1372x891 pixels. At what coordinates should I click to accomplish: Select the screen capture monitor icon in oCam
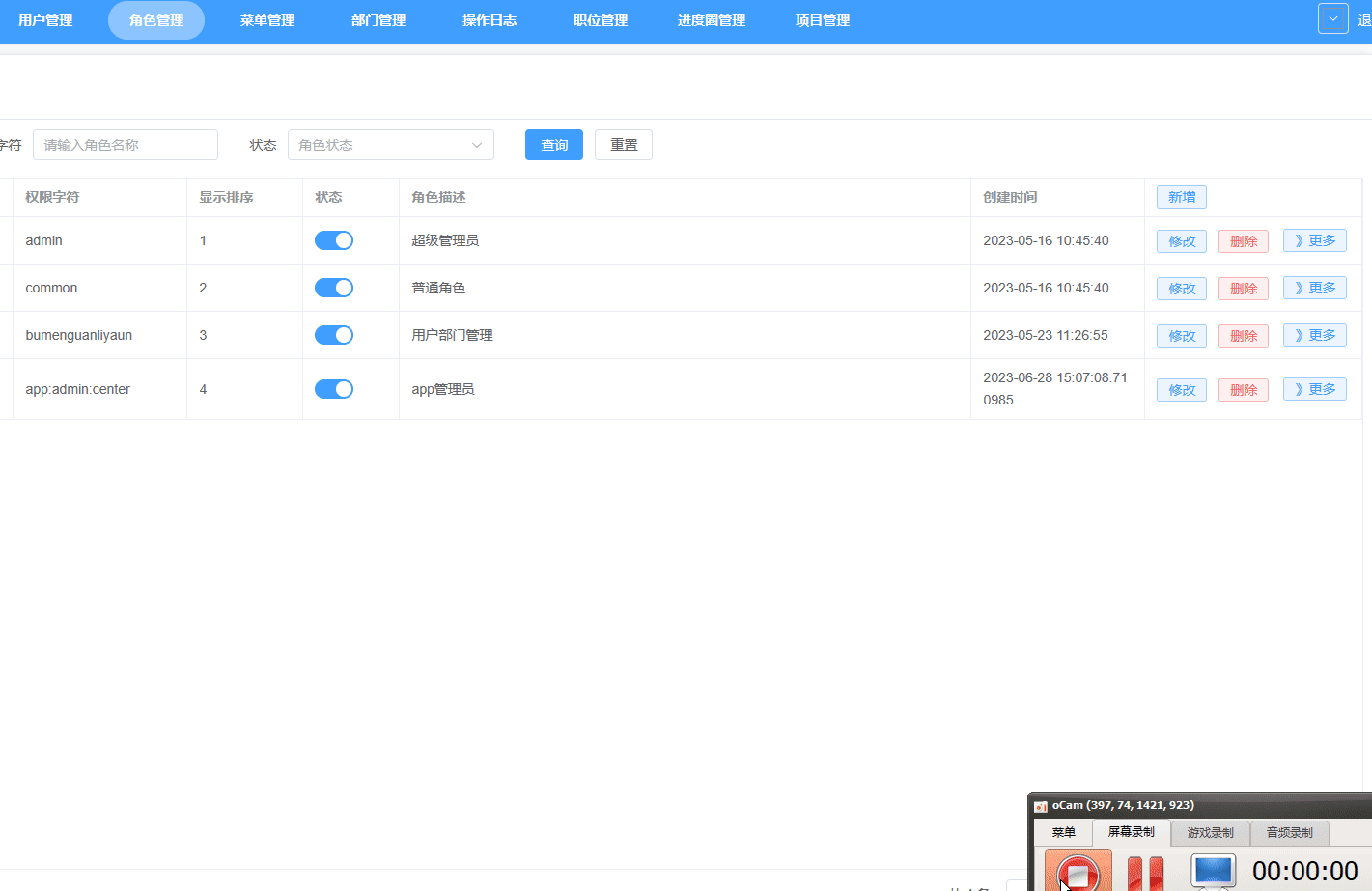1213,871
